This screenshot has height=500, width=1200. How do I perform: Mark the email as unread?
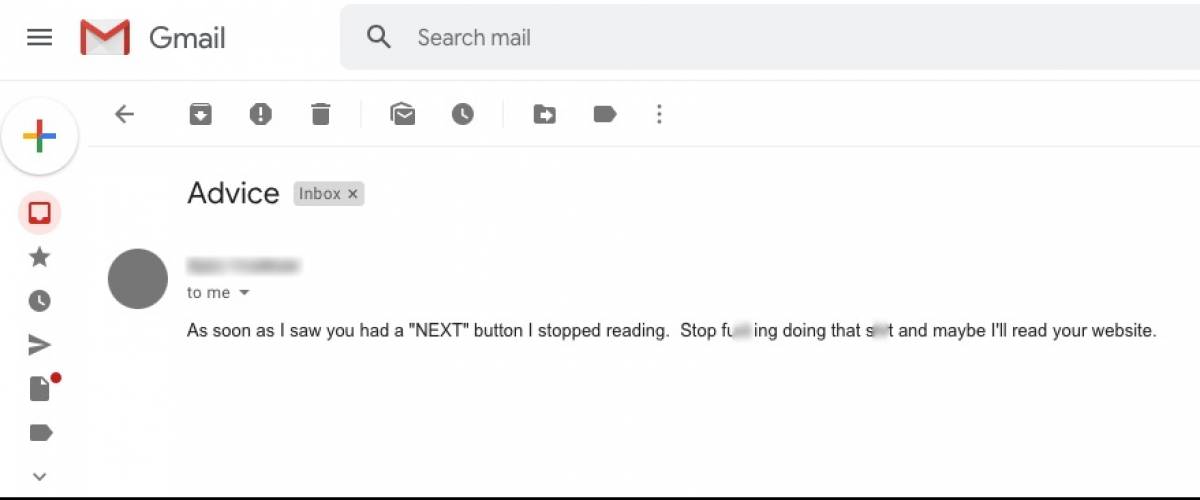click(403, 114)
